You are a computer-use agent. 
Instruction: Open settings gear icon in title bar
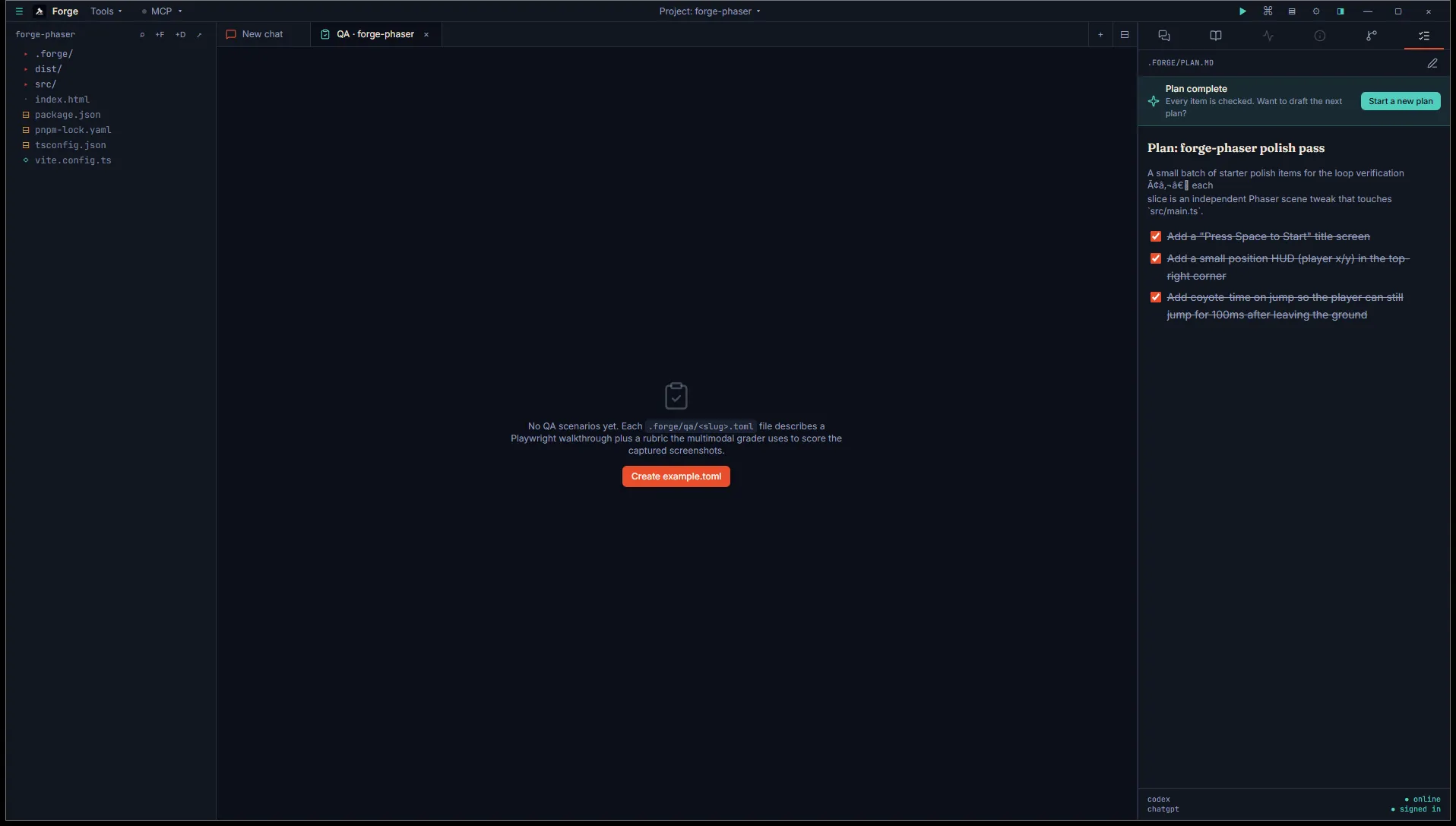[x=1316, y=11]
